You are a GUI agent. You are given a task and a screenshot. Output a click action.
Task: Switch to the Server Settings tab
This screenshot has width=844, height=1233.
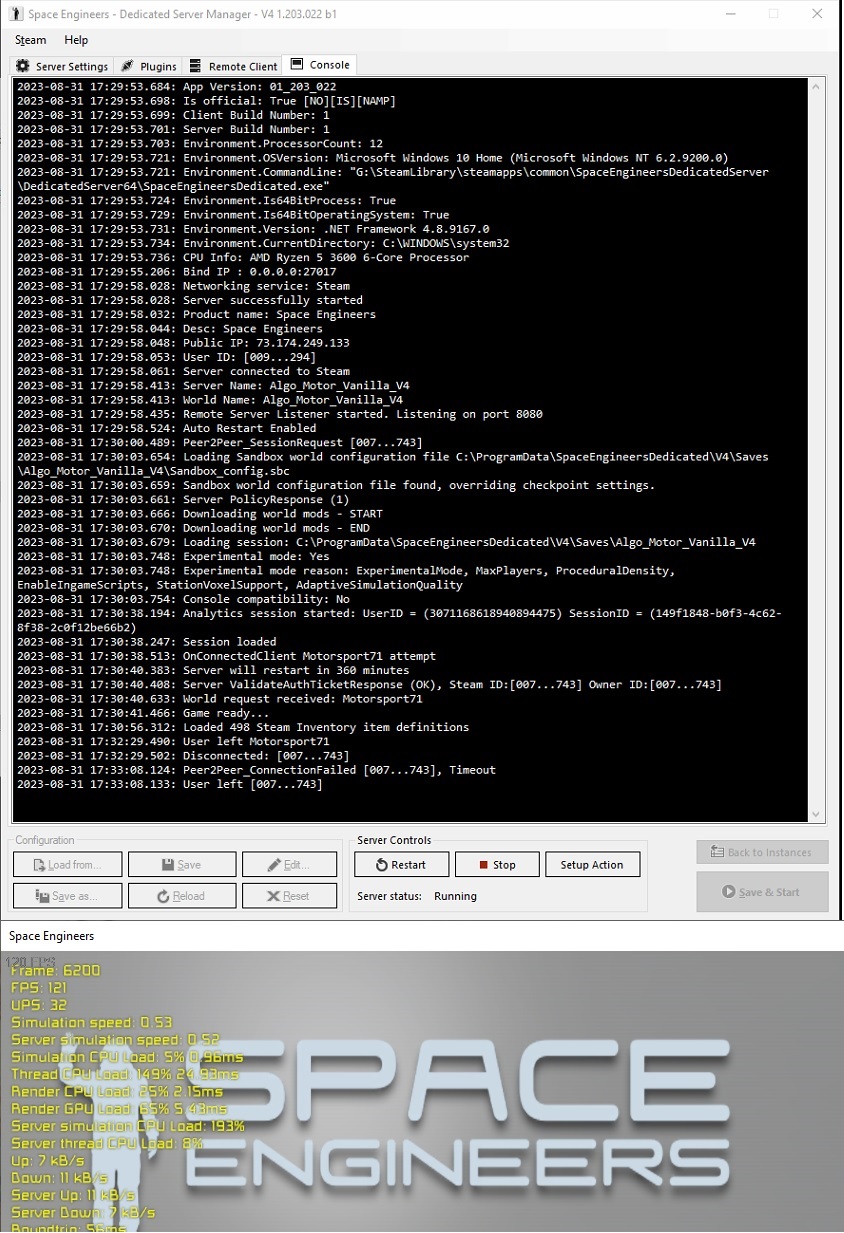point(62,66)
